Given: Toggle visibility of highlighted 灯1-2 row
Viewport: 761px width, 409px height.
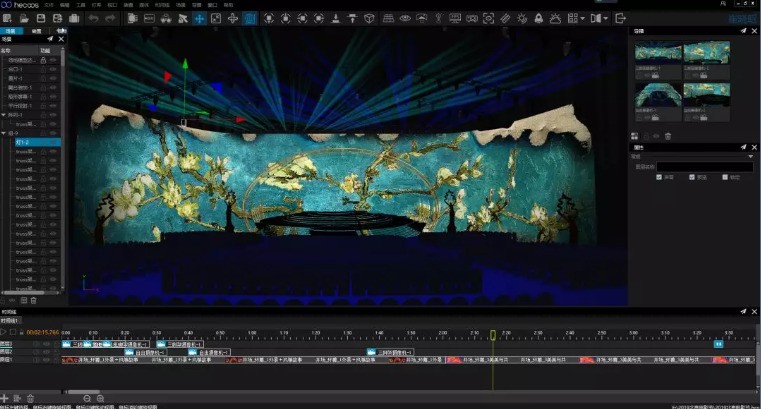Looking at the screenshot, I should coord(53,142).
